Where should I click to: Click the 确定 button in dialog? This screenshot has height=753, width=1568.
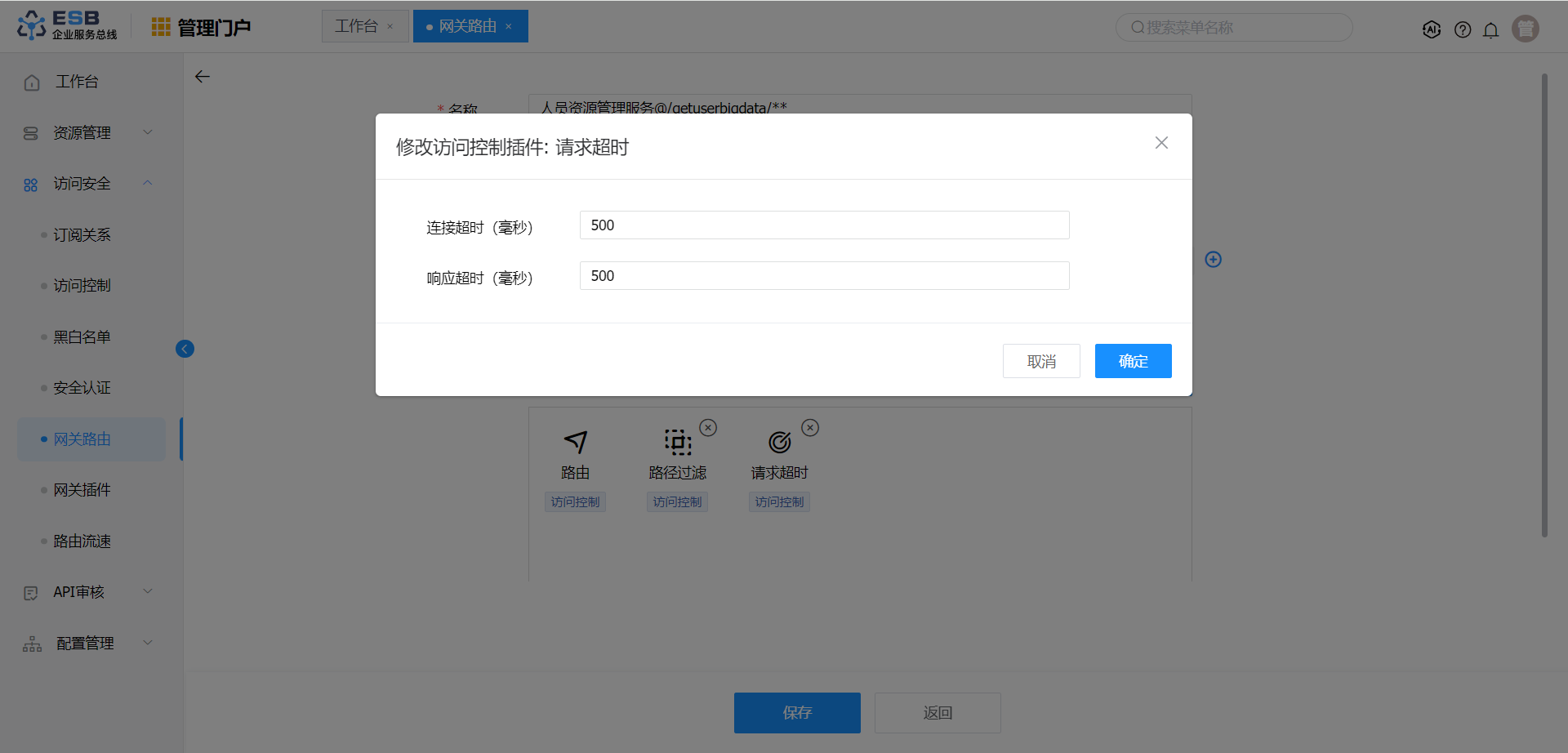[1133, 361]
